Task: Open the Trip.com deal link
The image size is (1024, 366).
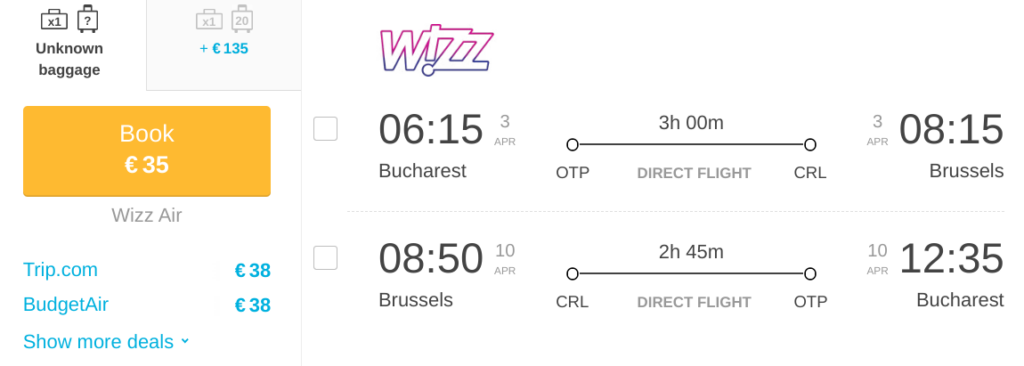Action: 60,270
